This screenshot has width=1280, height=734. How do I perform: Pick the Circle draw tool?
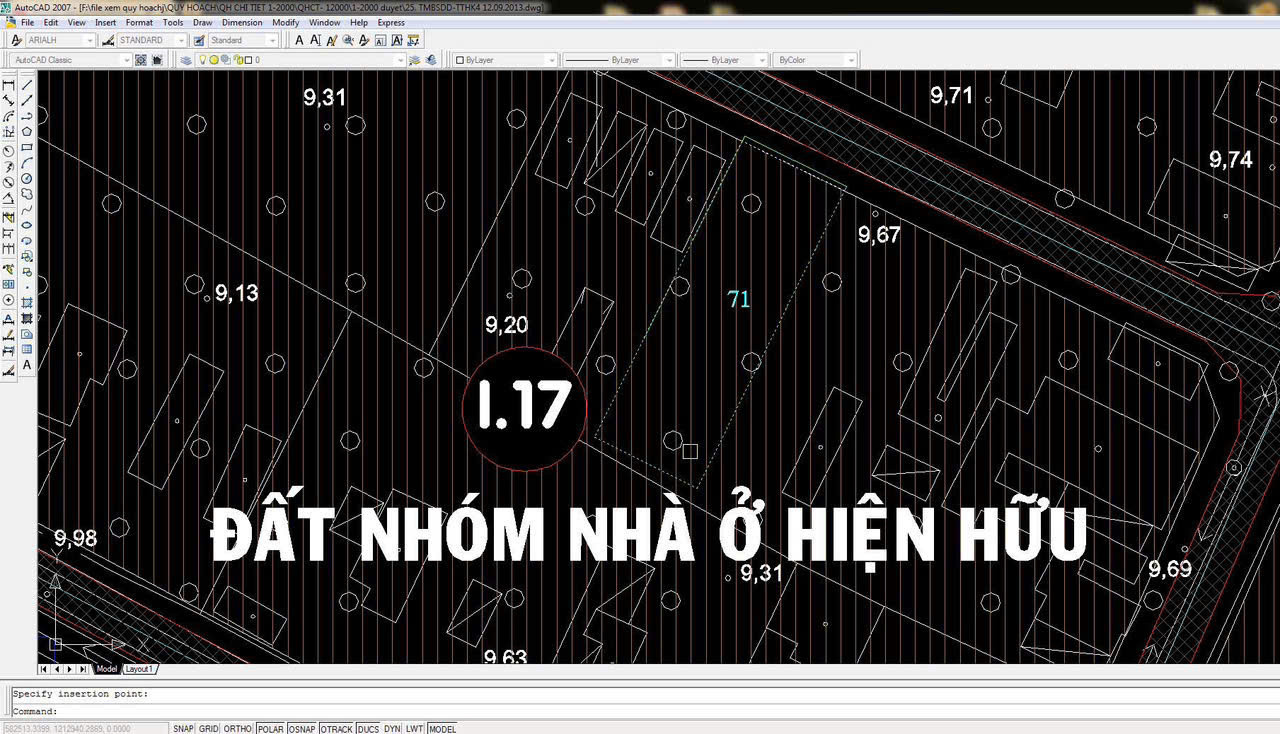27,178
